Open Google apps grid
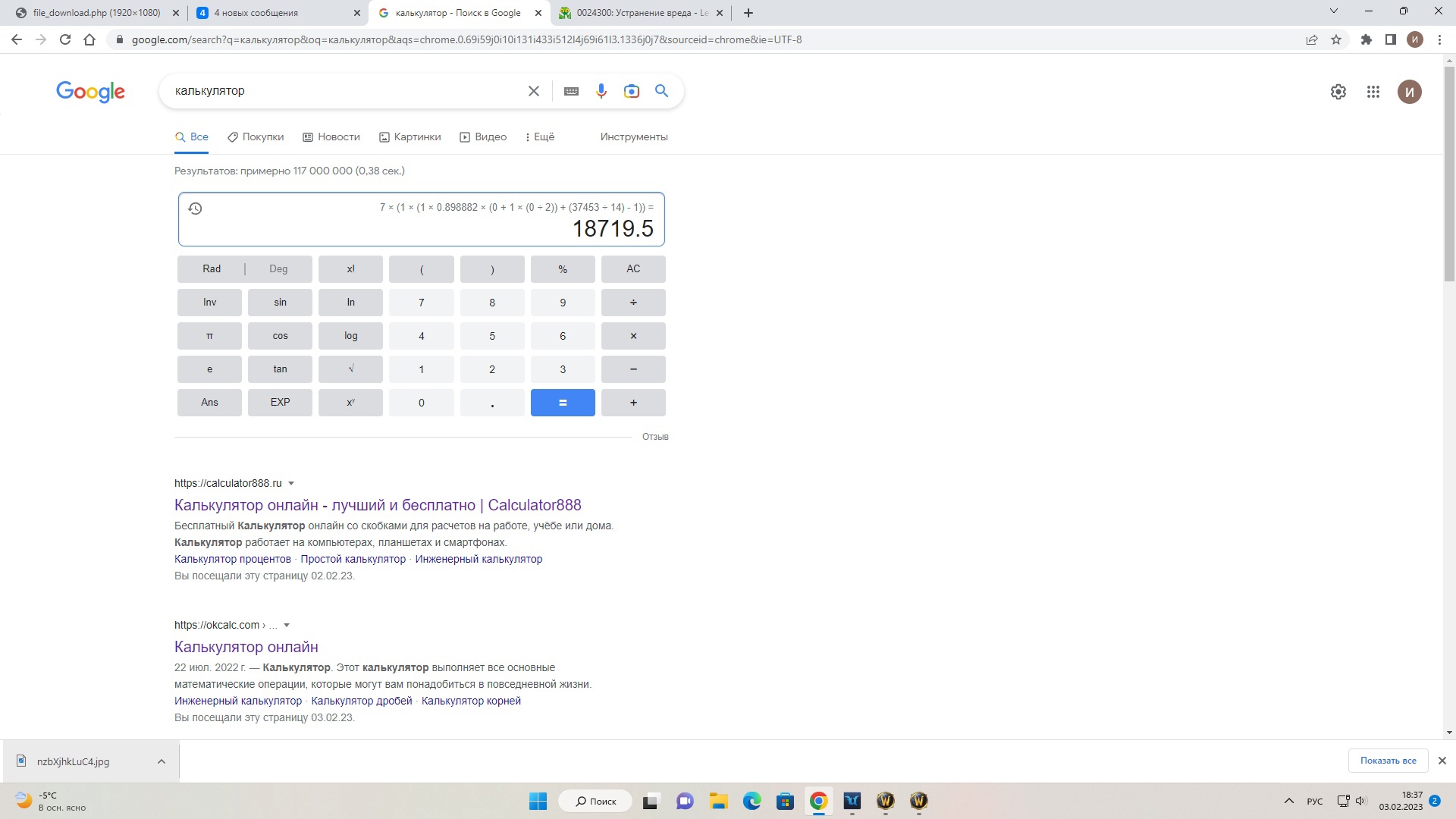This screenshot has height=819, width=1456. (x=1373, y=92)
